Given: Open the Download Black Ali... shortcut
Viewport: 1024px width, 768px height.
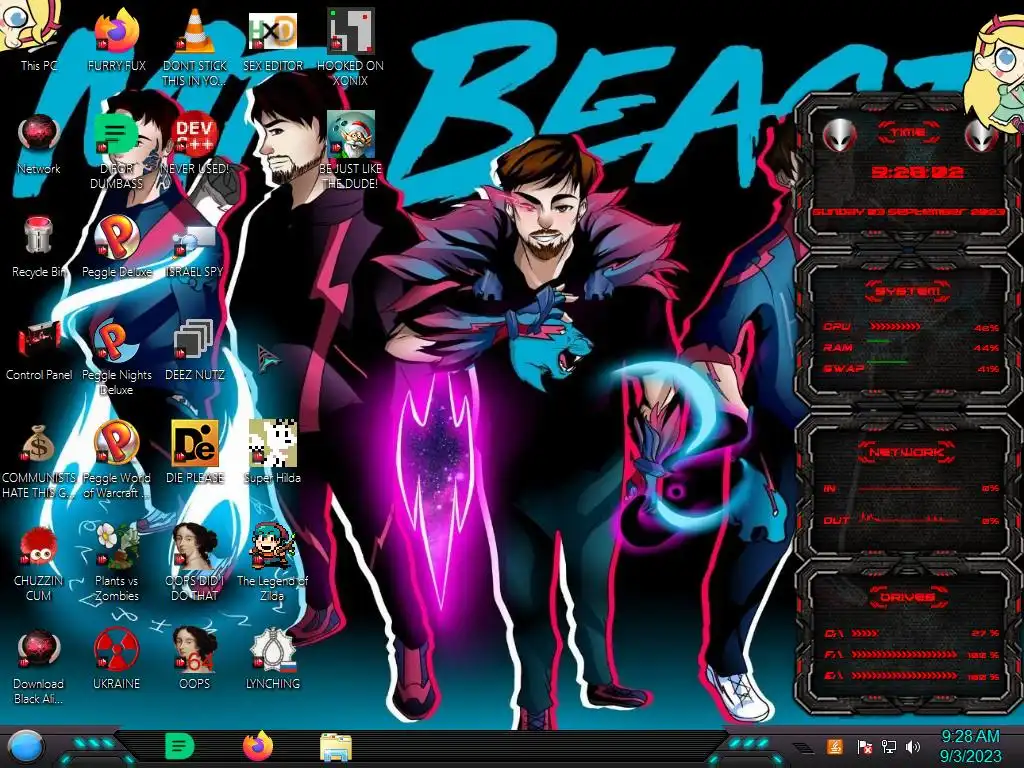Looking at the screenshot, I should click(x=39, y=666).
